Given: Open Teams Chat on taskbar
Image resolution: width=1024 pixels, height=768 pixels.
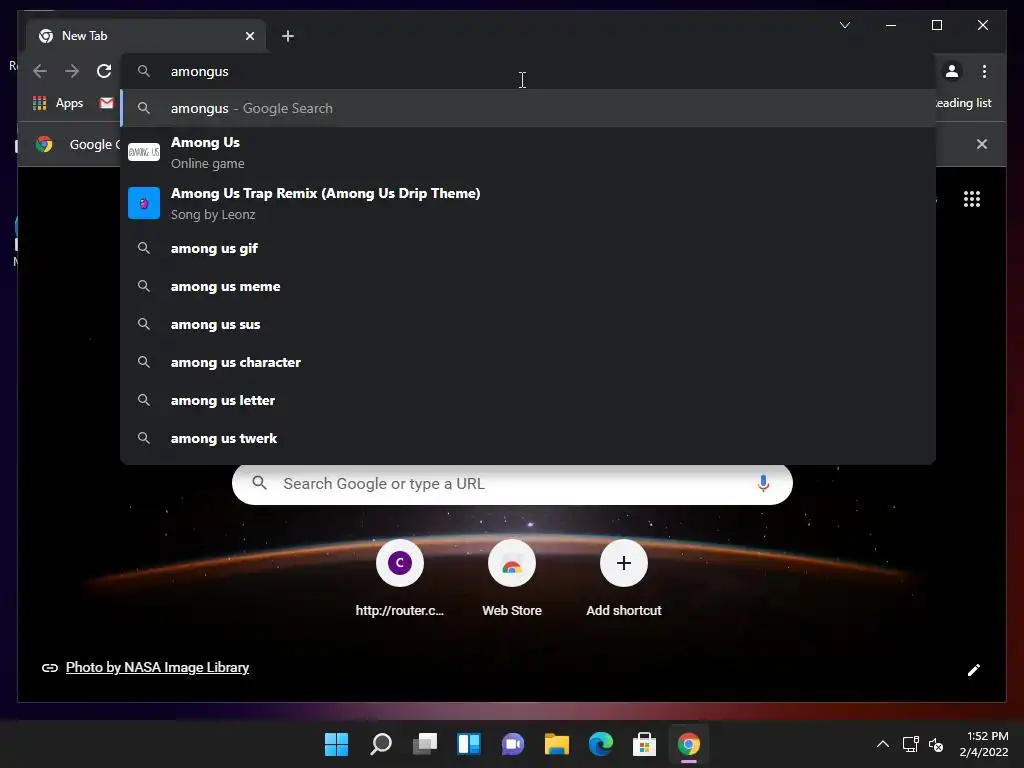Looking at the screenshot, I should point(513,744).
